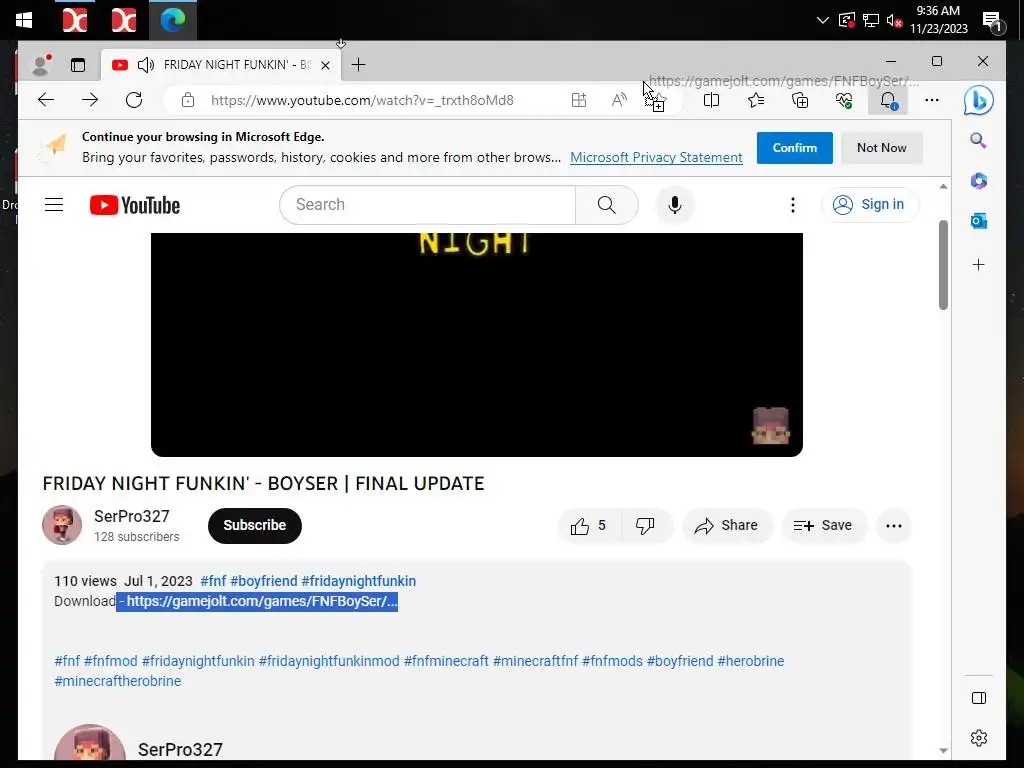This screenshot has height=768, width=1024.
Task: Click the page vertical scrollbar thumb
Action: coord(943,264)
